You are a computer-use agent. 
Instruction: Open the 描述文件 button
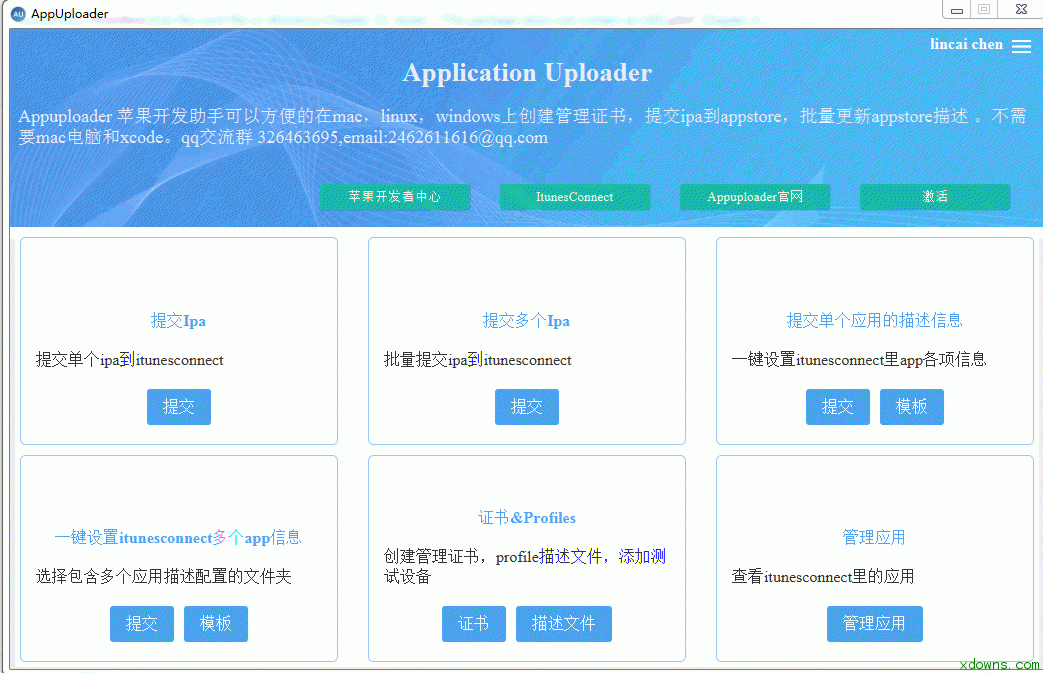click(x=563, y=624)
